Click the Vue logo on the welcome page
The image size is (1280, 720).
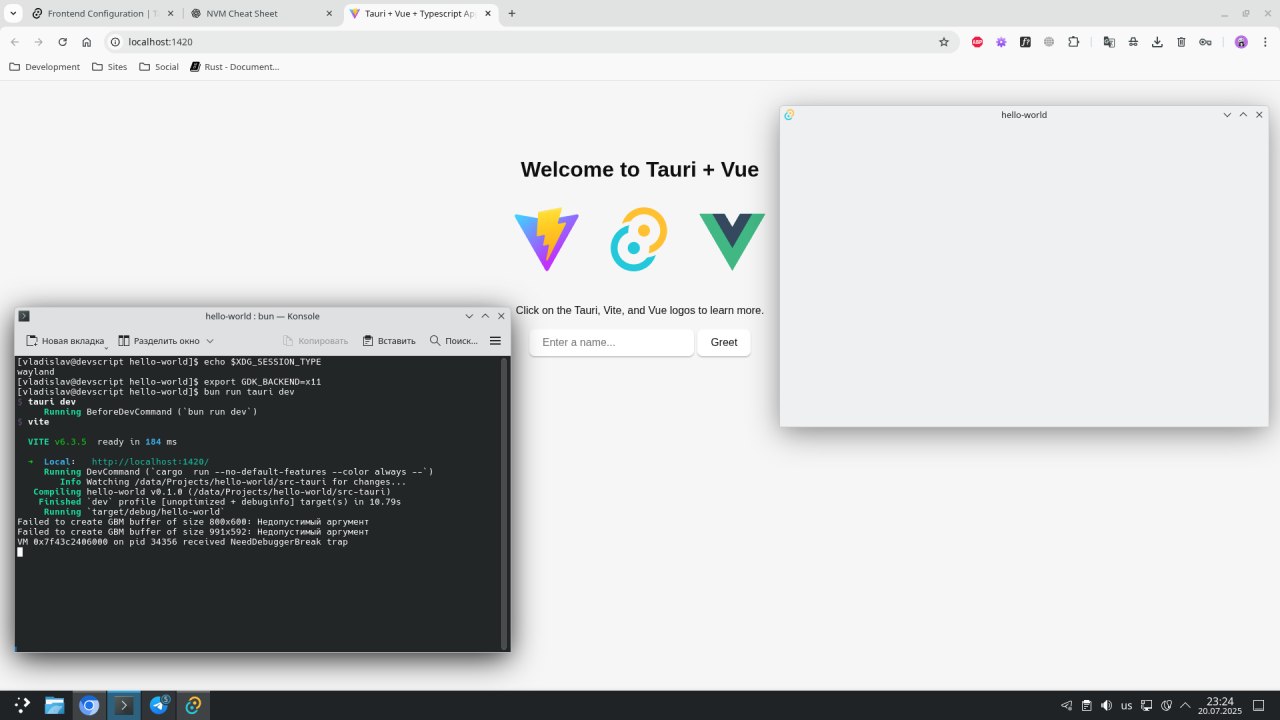732,241
